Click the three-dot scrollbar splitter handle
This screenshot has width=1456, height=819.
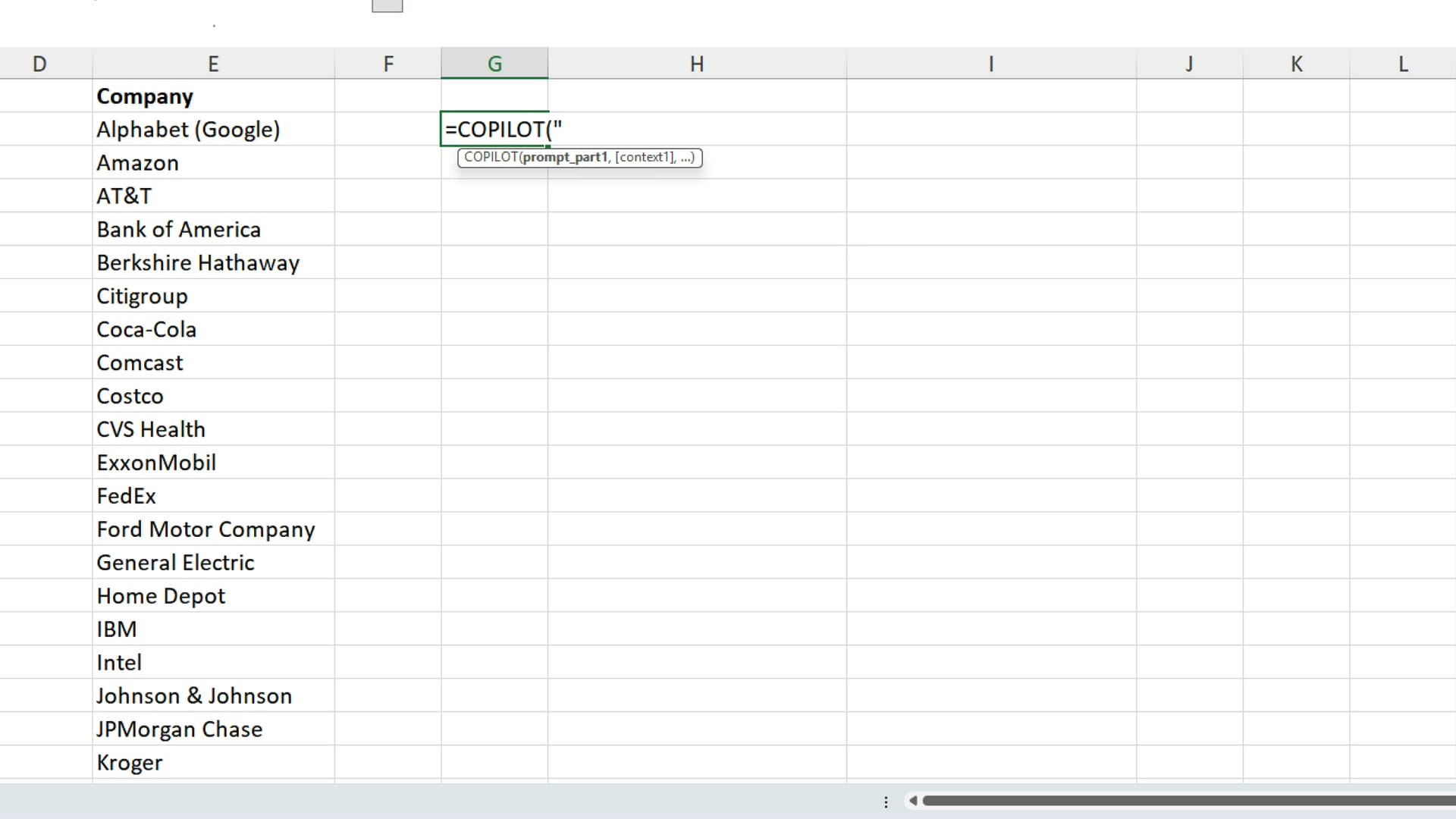(x=886, y=801)
